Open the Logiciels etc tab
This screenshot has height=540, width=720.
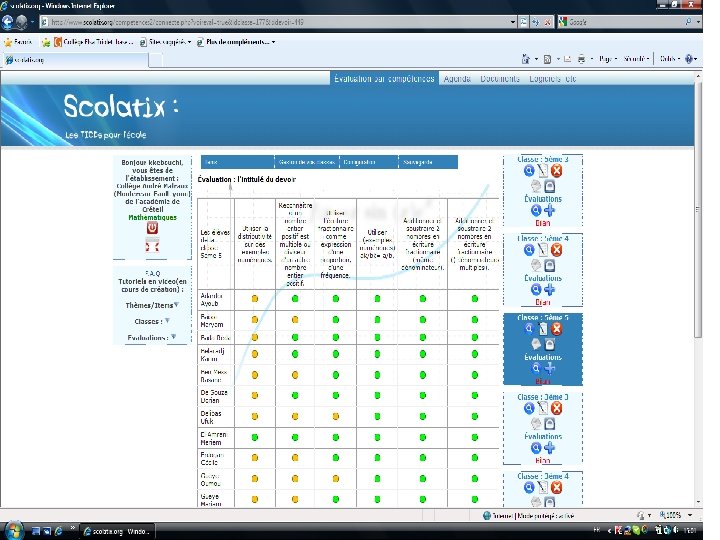pos(552,79)
